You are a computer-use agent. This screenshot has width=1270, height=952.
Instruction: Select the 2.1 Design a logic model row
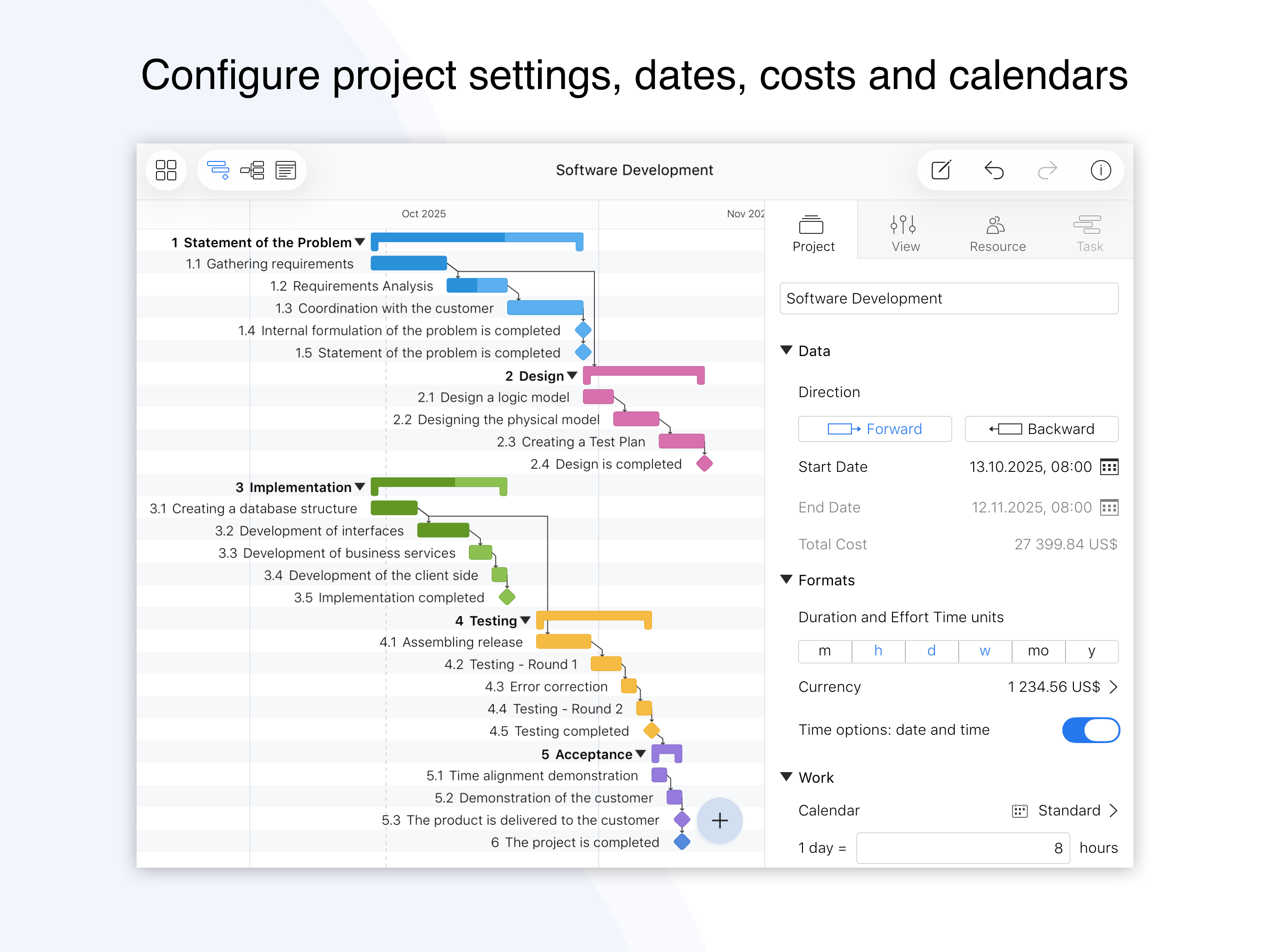[x=451, y=397]
